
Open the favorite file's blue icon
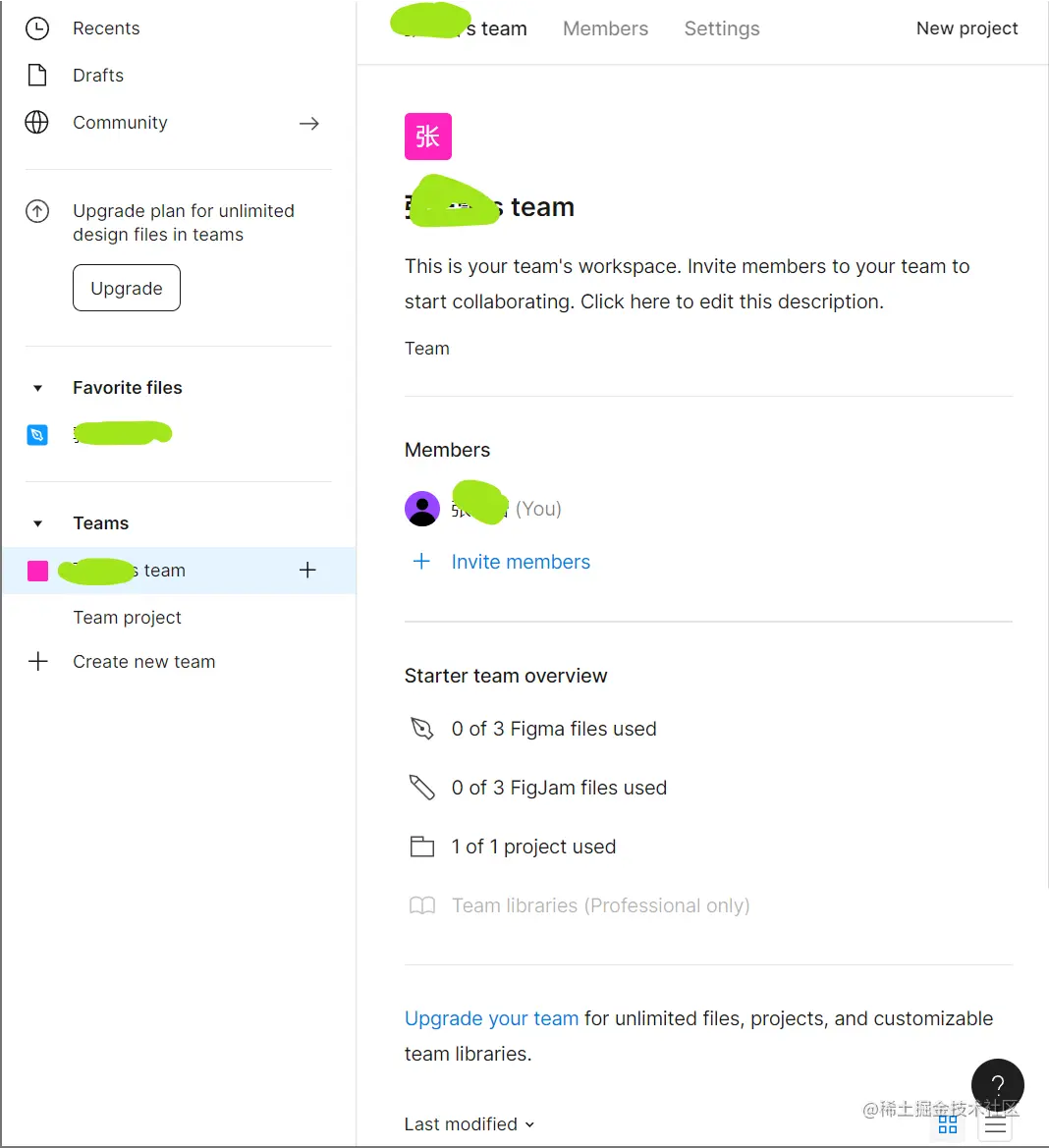(37, 434)
